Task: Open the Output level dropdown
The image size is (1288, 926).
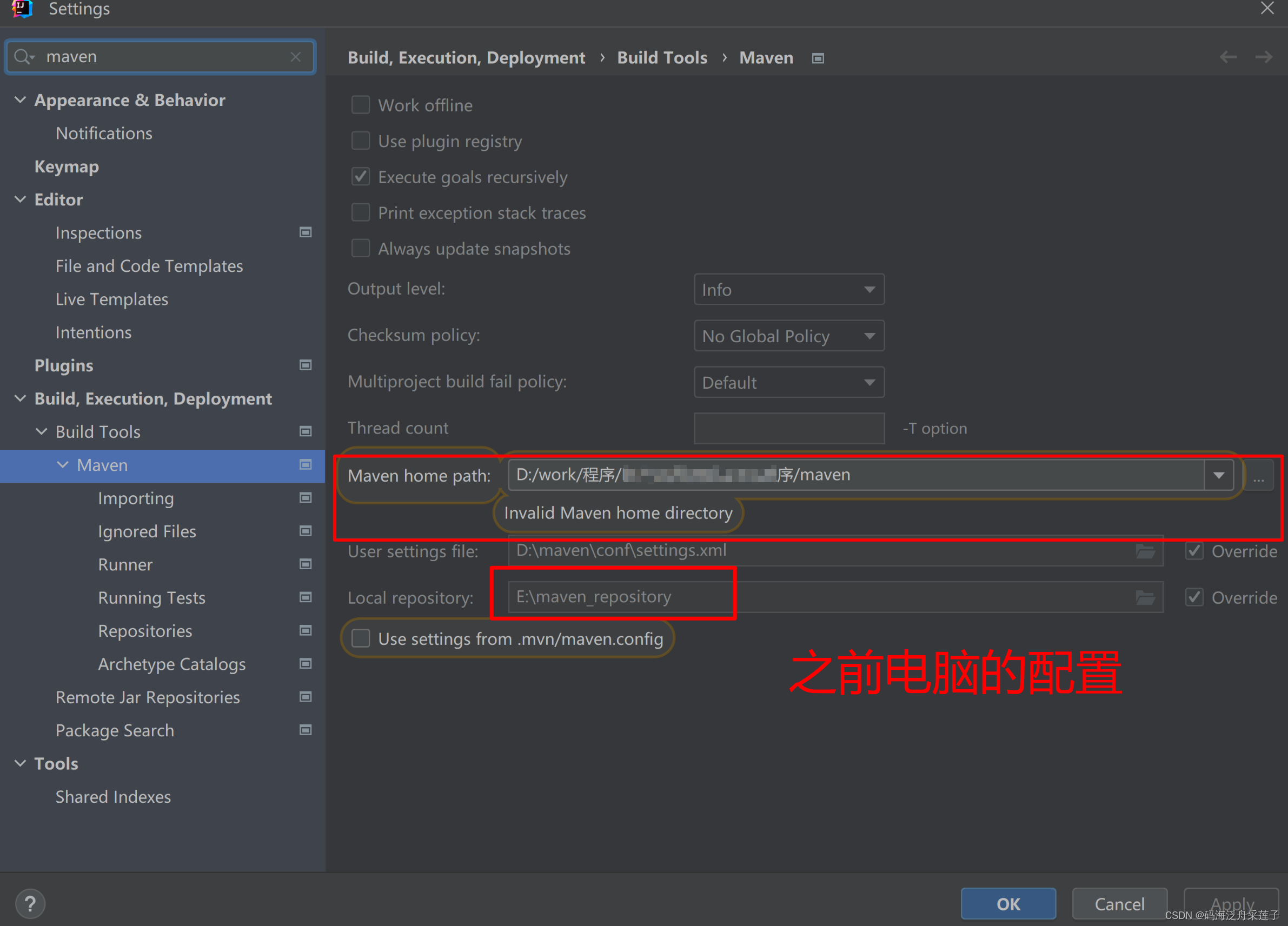Action: coord(789,290)
